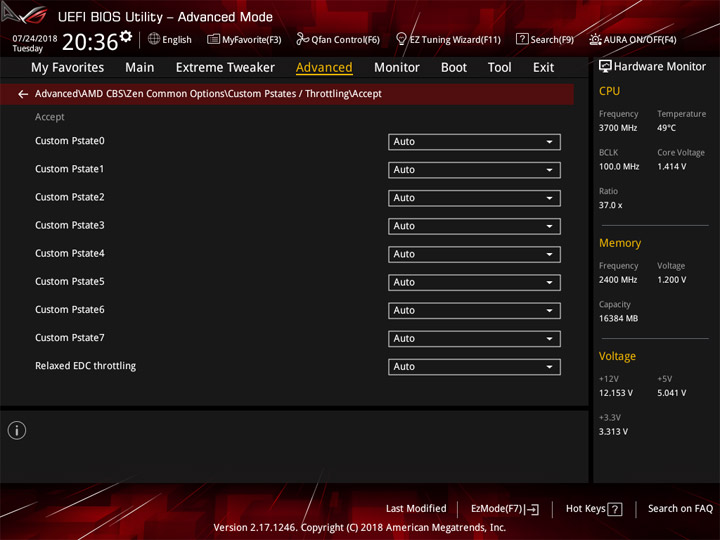This screenshot has height=540, width=720.
Task: Click the globe language icon
Action: click(x=154, y=39)
